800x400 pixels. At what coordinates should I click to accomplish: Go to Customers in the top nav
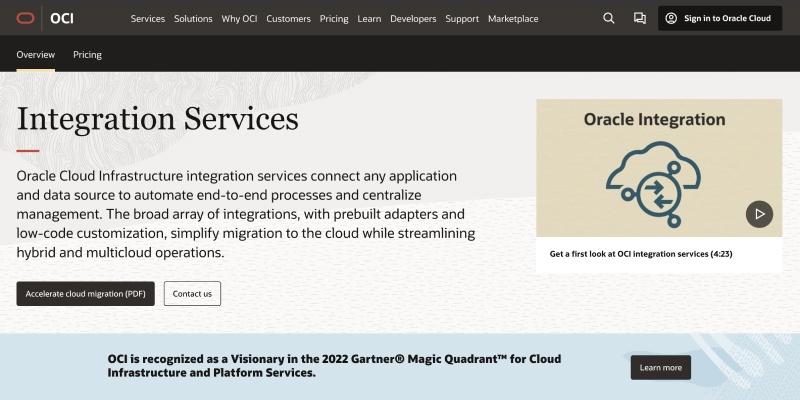[288, 18]
